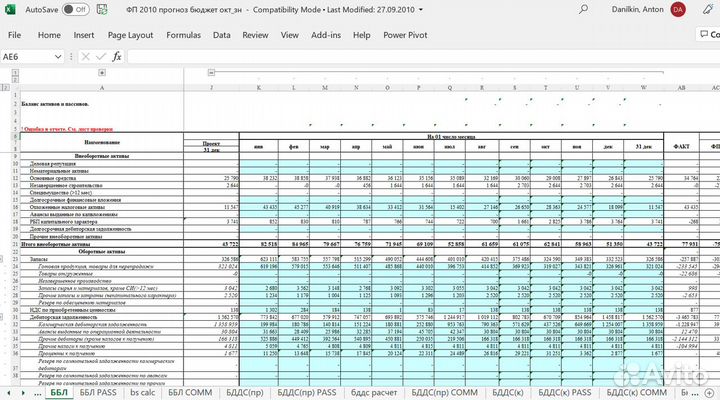Click the Comments button
Screen dimensions: 720x400
coord(709,34)
